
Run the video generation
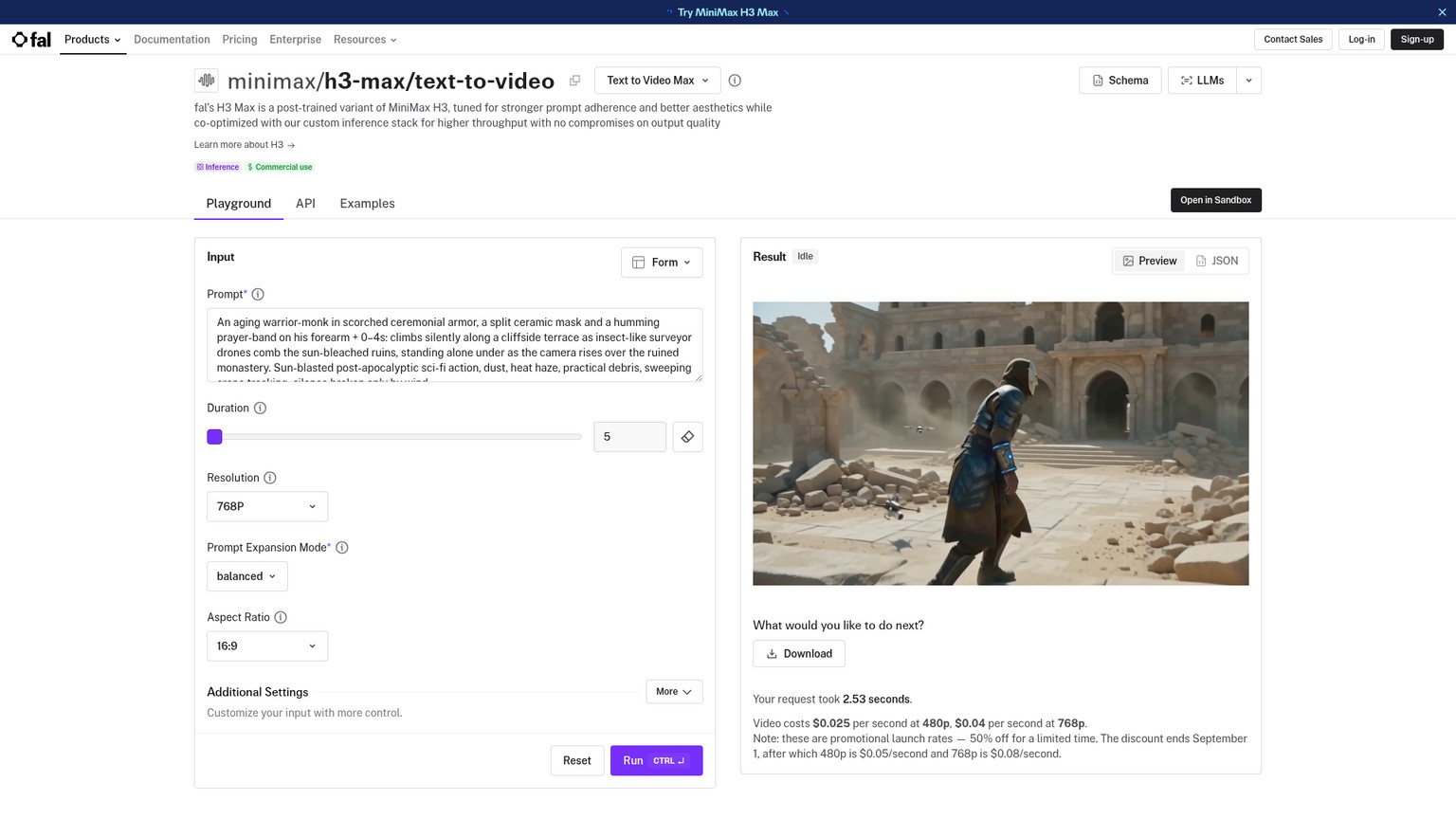(x=656, y=761)
